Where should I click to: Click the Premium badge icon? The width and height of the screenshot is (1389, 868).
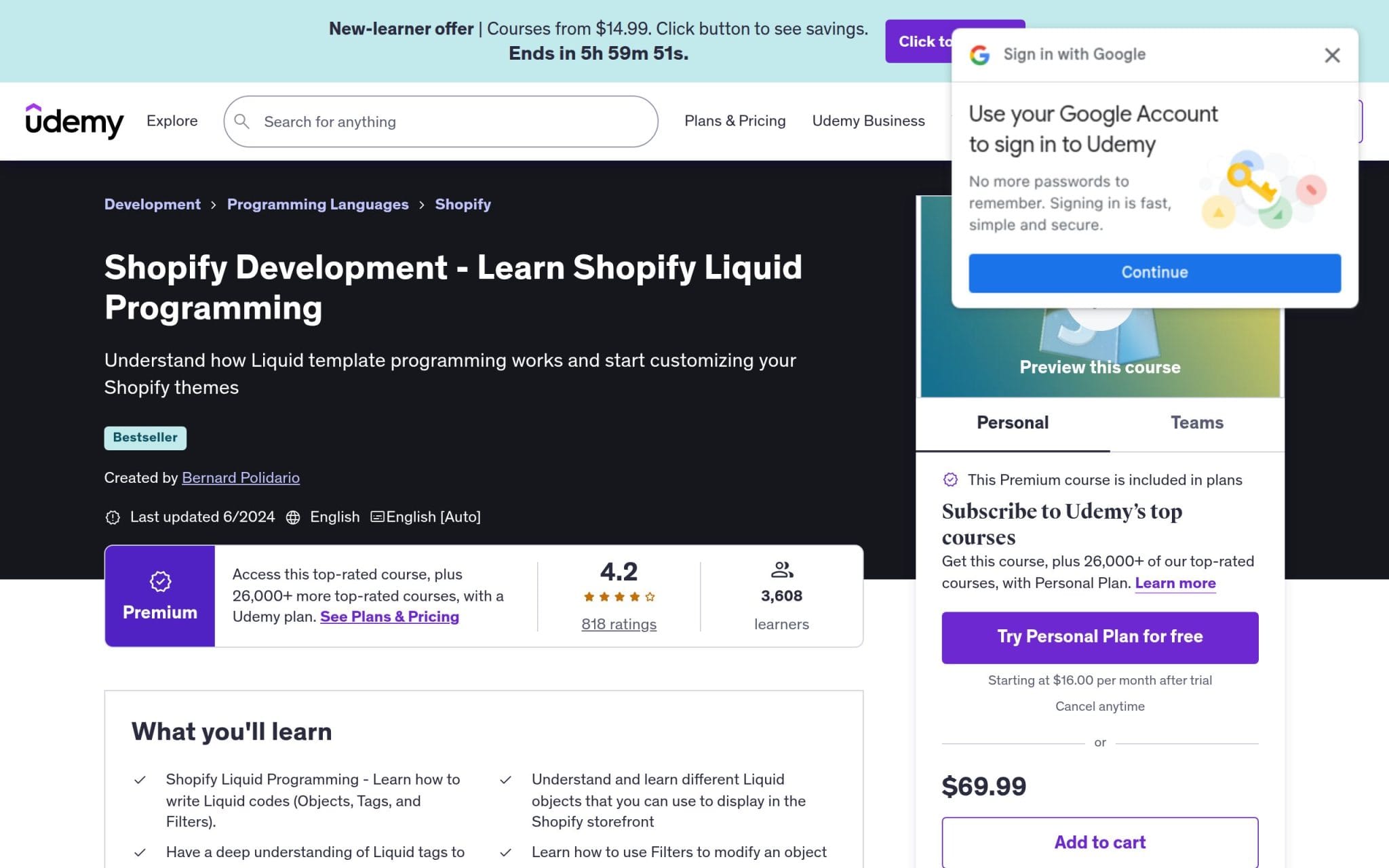pos(160,581)
